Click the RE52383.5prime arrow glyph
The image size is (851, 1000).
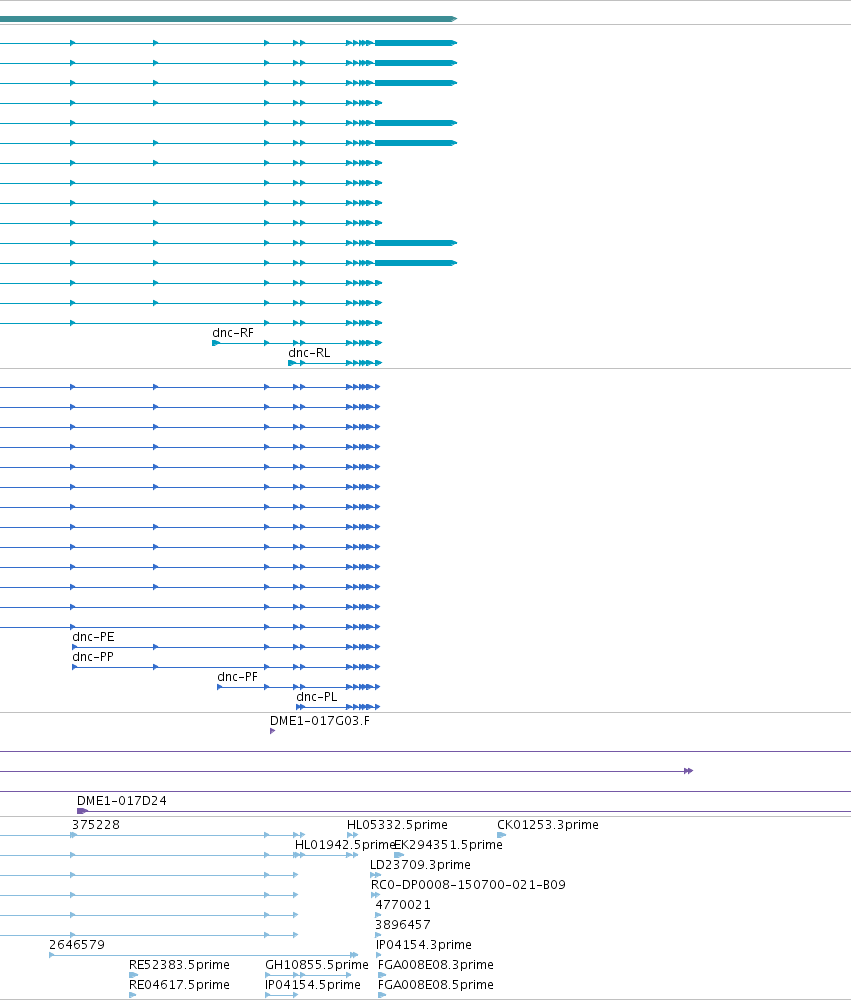(133, 974)
